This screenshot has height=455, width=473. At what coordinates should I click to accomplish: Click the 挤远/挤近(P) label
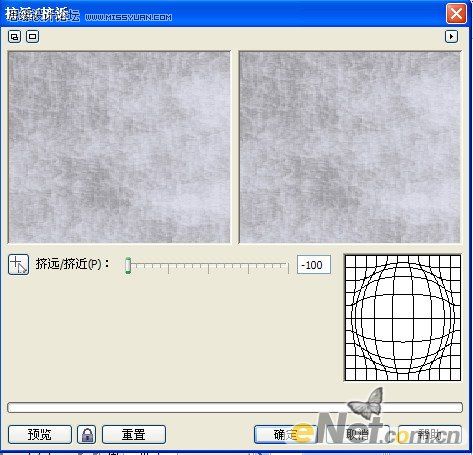(x=72, y=264)
